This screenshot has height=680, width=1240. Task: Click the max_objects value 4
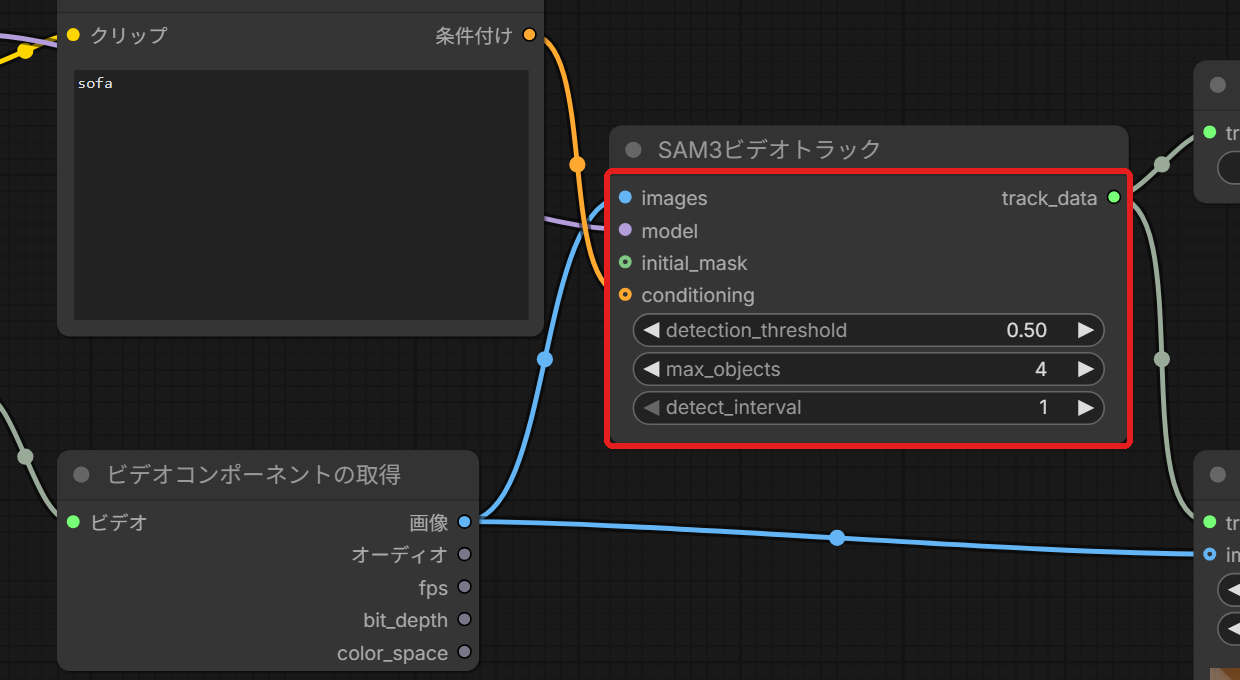pos(1041,369)
